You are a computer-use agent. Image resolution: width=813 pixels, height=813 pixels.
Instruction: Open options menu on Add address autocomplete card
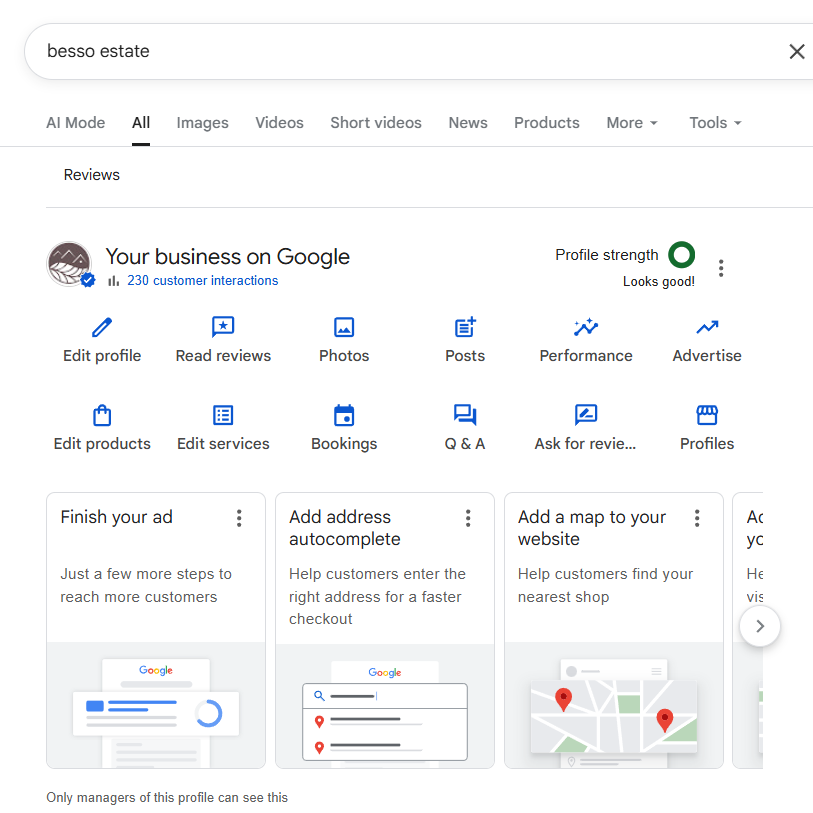(468, 518)
